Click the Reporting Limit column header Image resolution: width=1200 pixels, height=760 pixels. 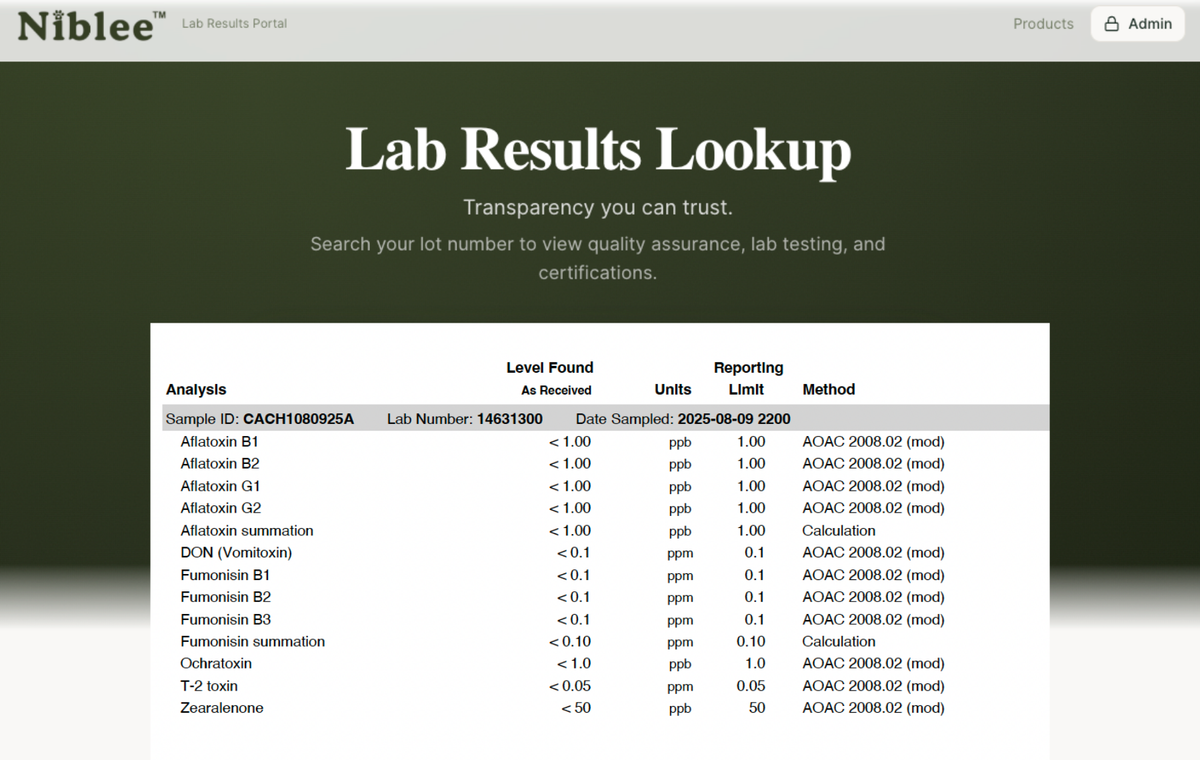(x=748, y=378)
